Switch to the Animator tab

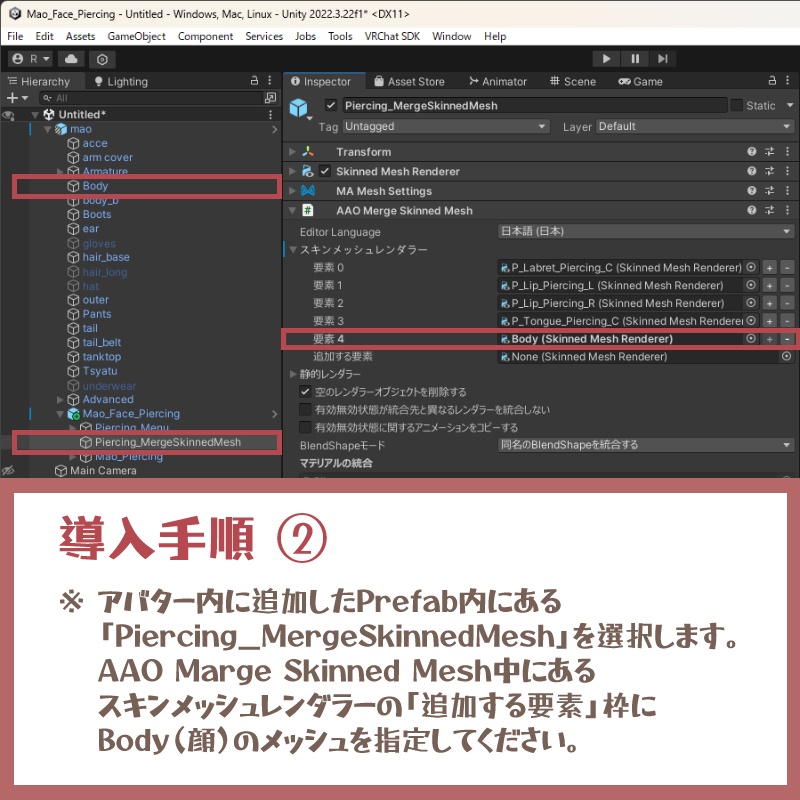coord(498,82)
